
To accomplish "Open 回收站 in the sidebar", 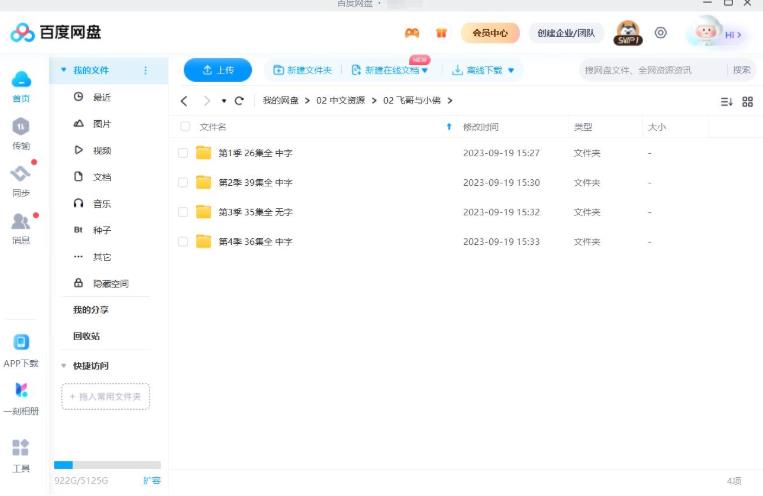I will click(x=86, y=336).
